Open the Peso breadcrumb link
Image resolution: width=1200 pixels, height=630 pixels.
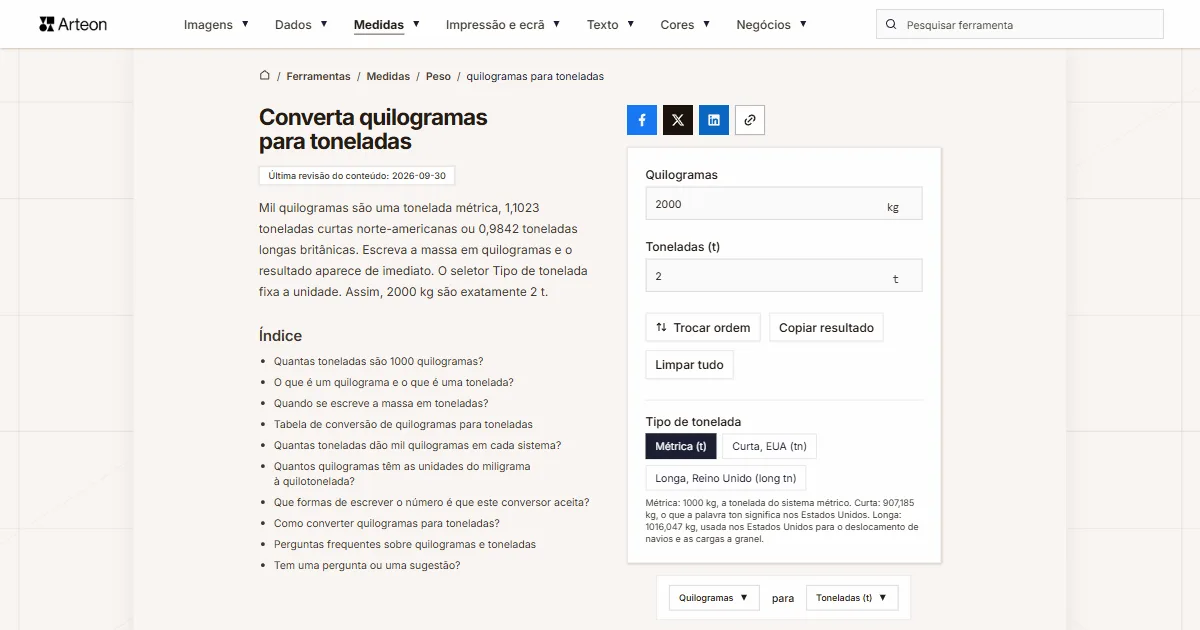pyautogui.click(x=438, y=76)
